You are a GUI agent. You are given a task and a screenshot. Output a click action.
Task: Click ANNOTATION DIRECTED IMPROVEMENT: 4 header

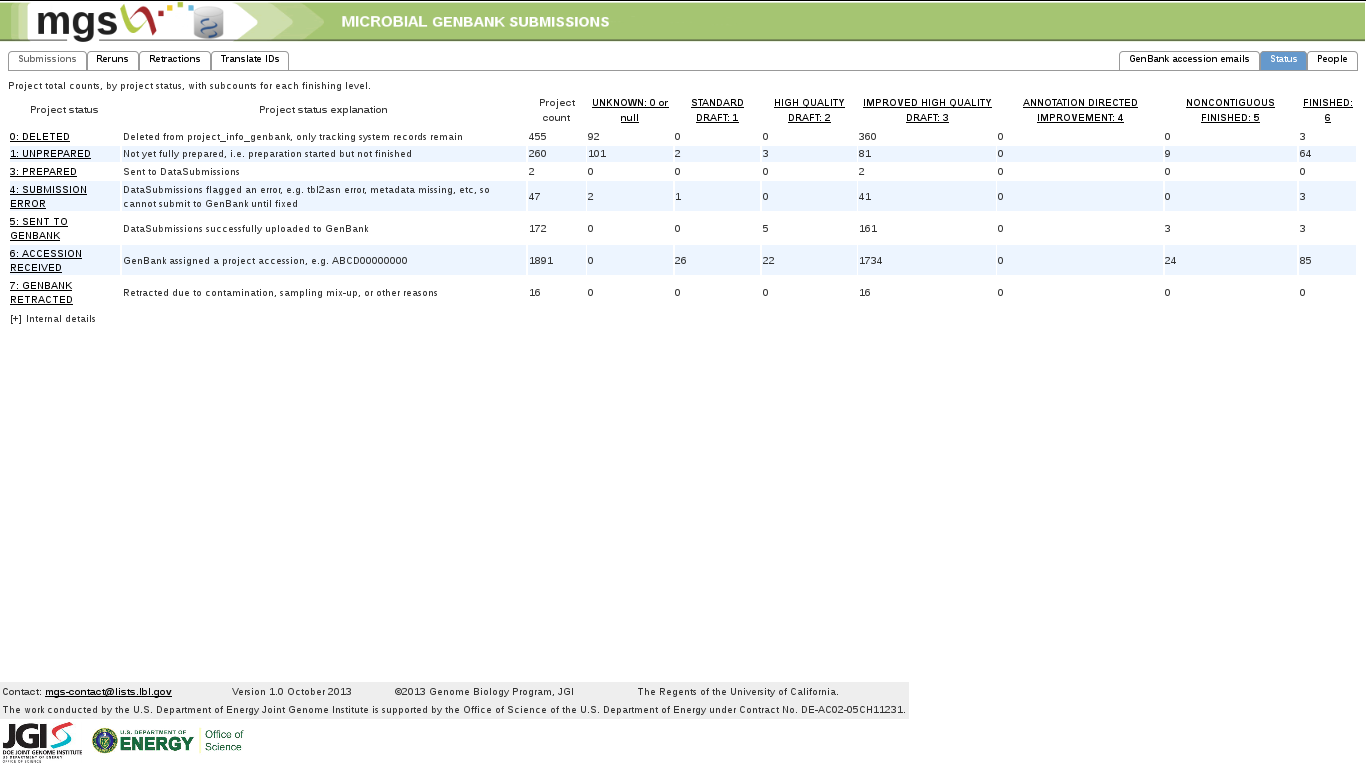[x=1080, y=110]
